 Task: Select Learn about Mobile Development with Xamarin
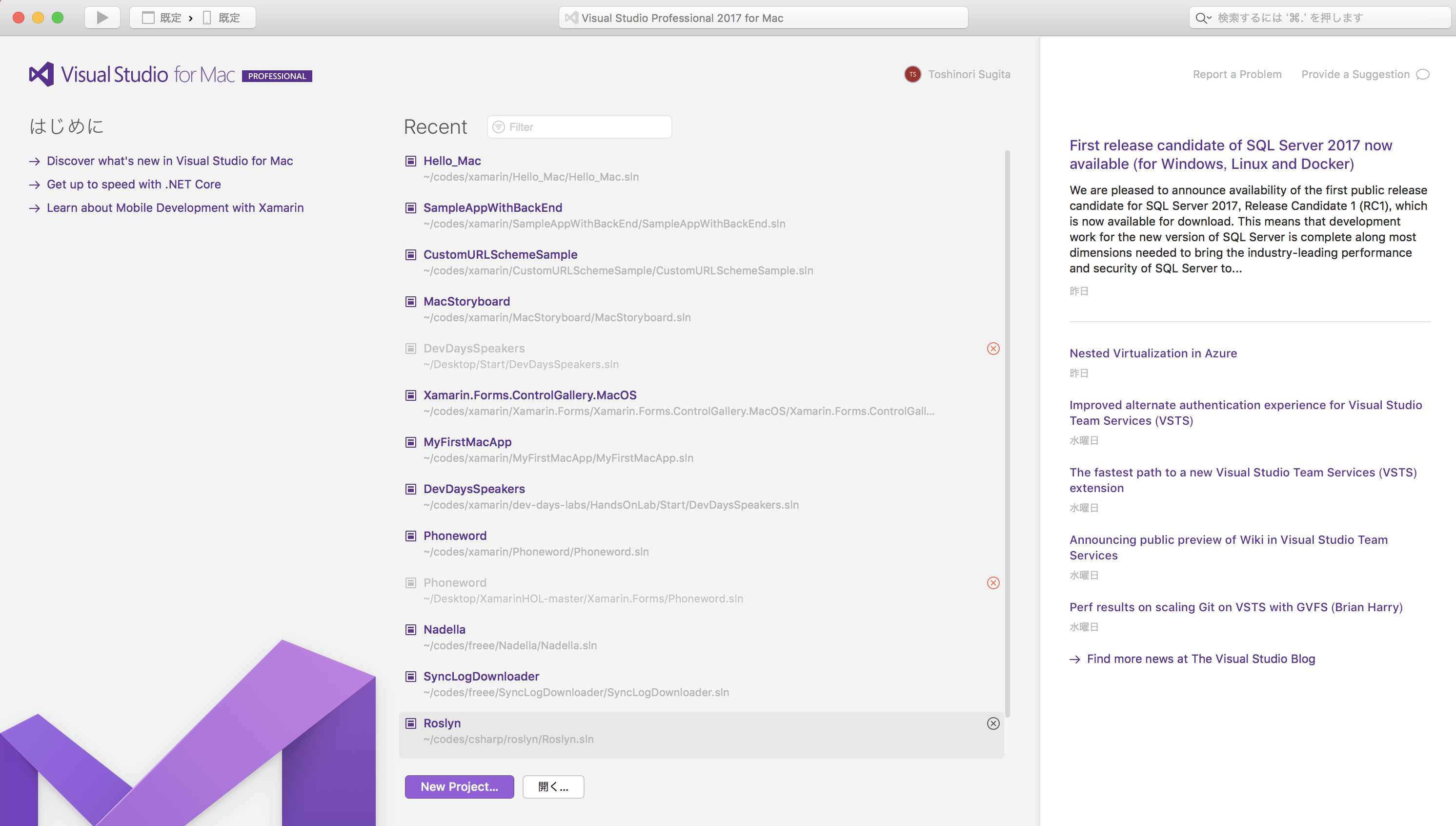(x=175, y=207)
